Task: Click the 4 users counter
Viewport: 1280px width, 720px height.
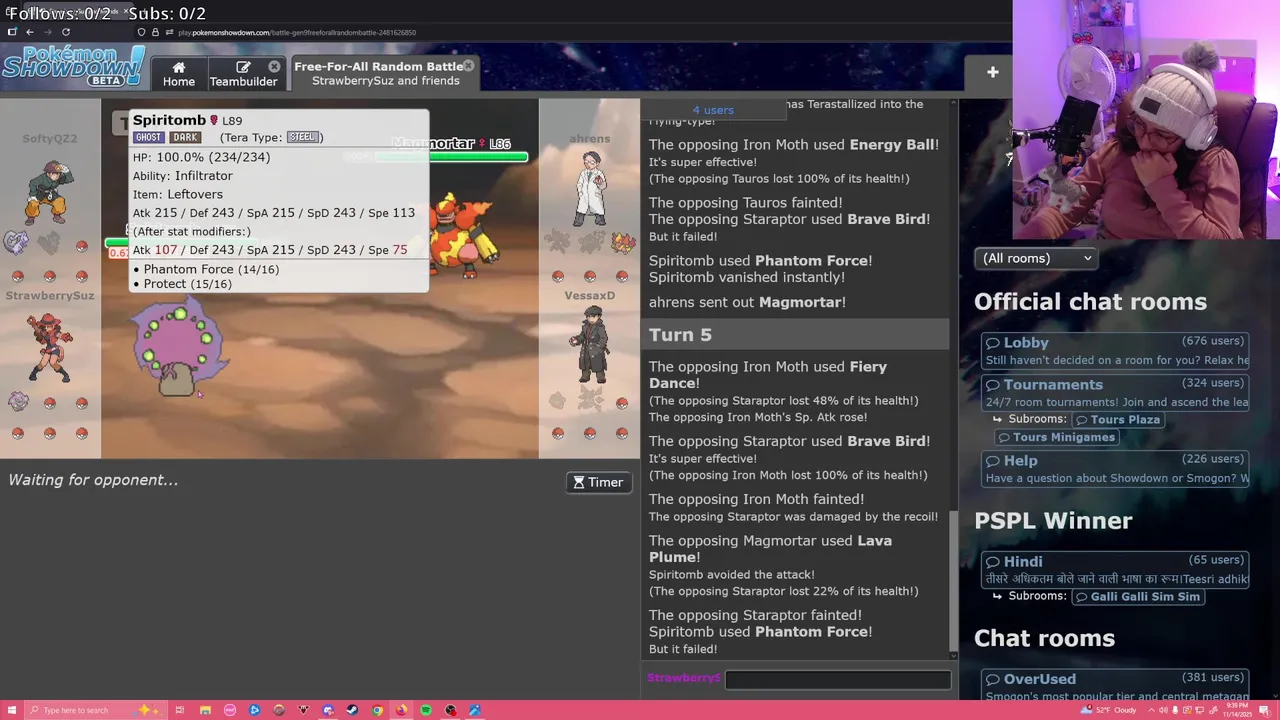Action: click(713, 110)
